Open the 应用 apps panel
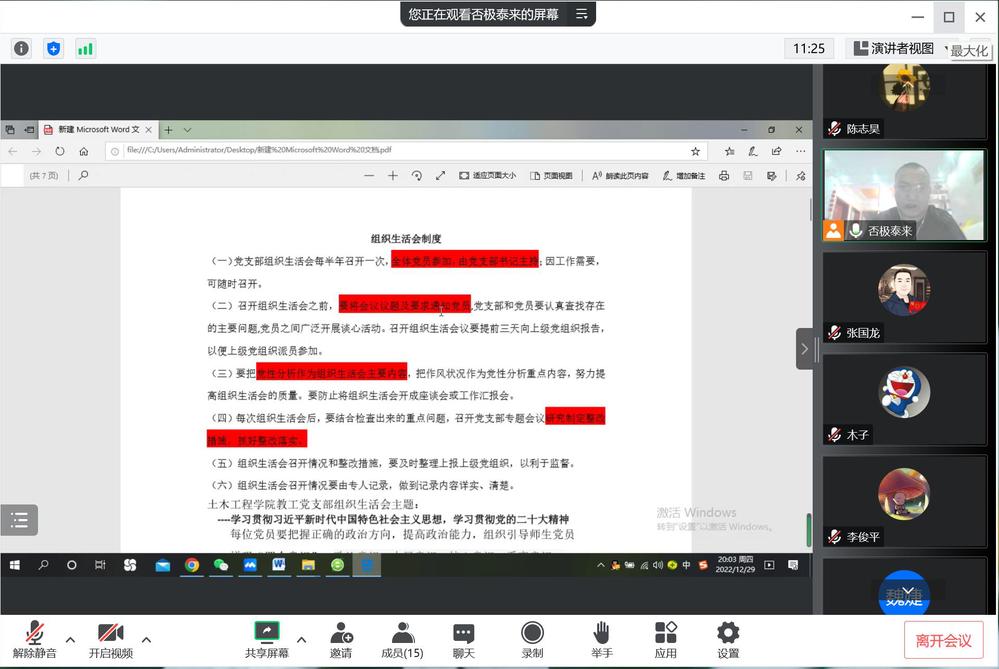Viewport: 999px width, 669px height. (665, 640)
